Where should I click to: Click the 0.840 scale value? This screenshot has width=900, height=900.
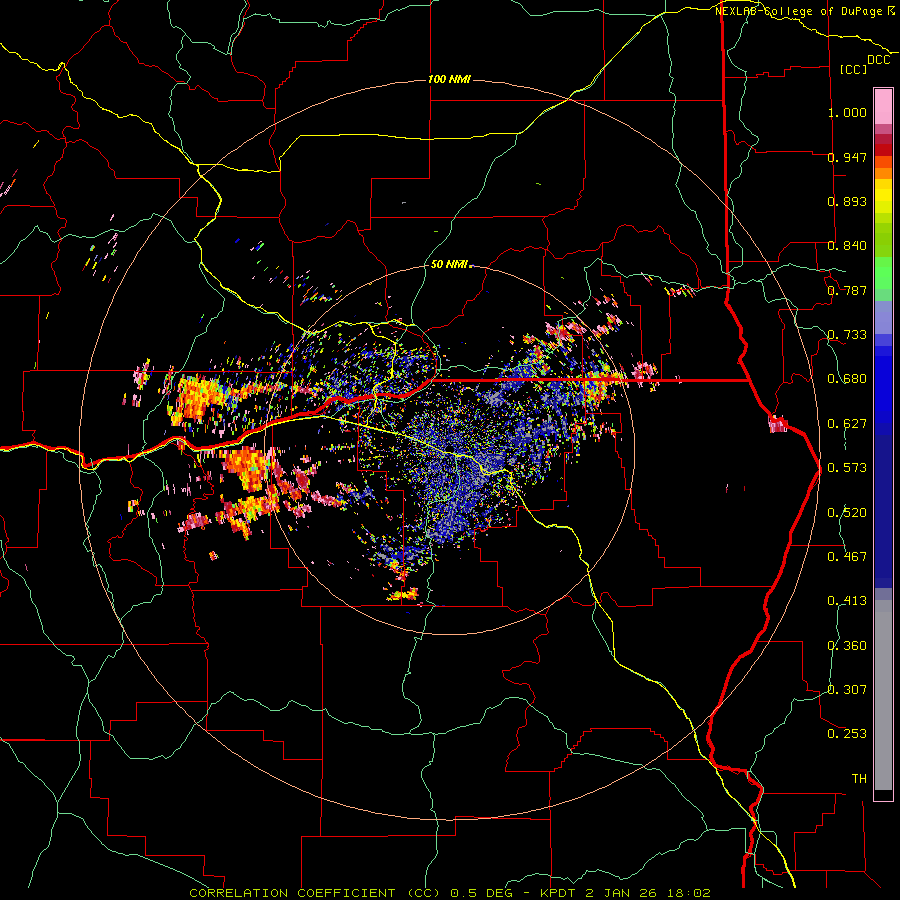(847, 246)
